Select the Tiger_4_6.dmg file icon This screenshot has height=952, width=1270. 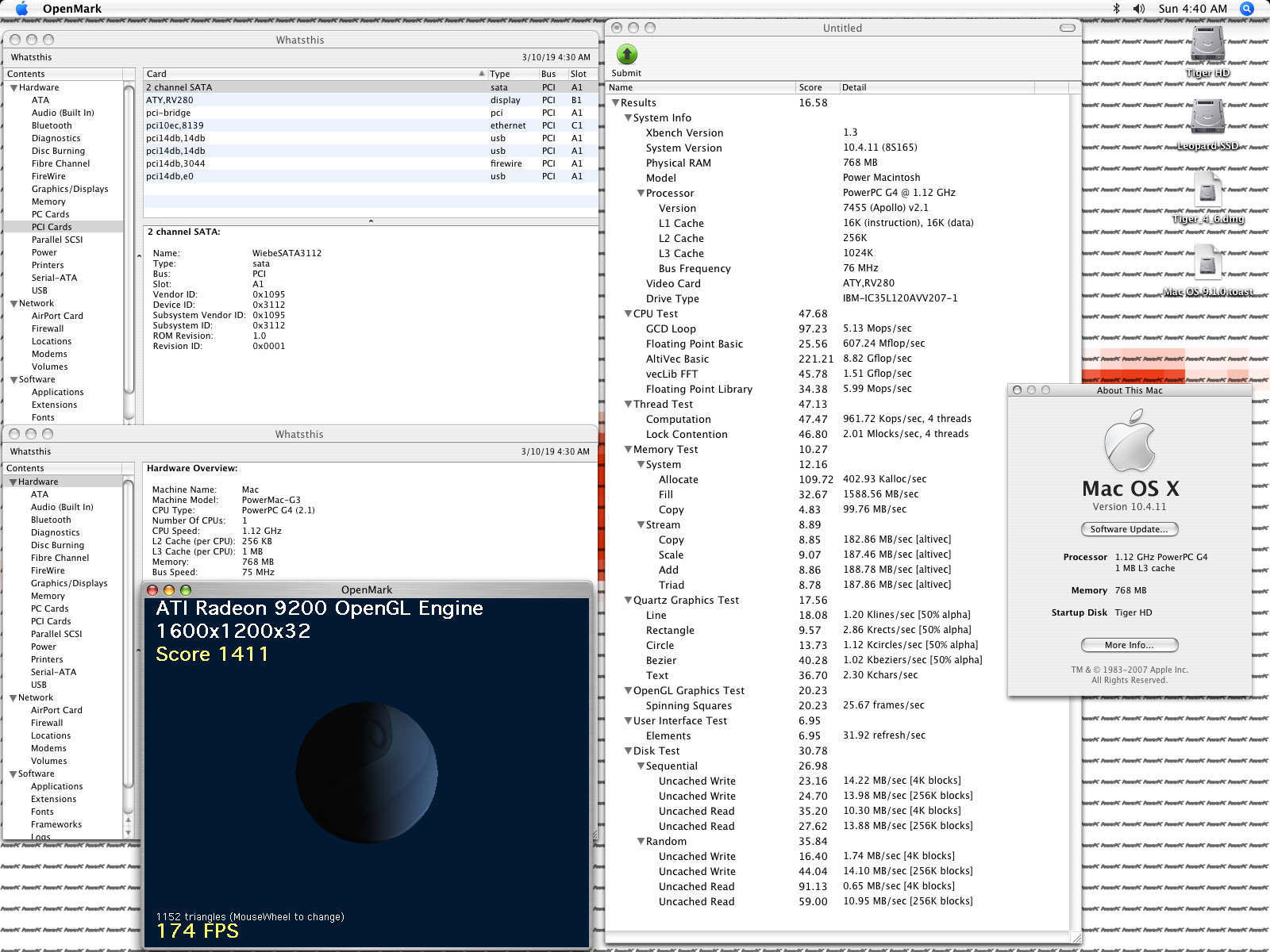[x=1208, y=190]
